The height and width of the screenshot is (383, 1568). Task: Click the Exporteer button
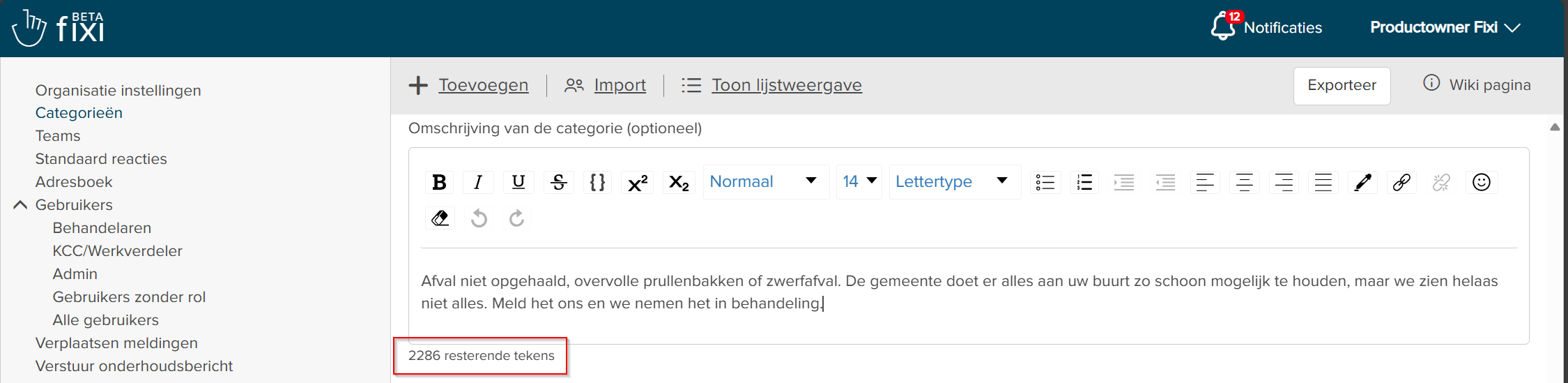pyautogui.click(x=1342, y=86)
